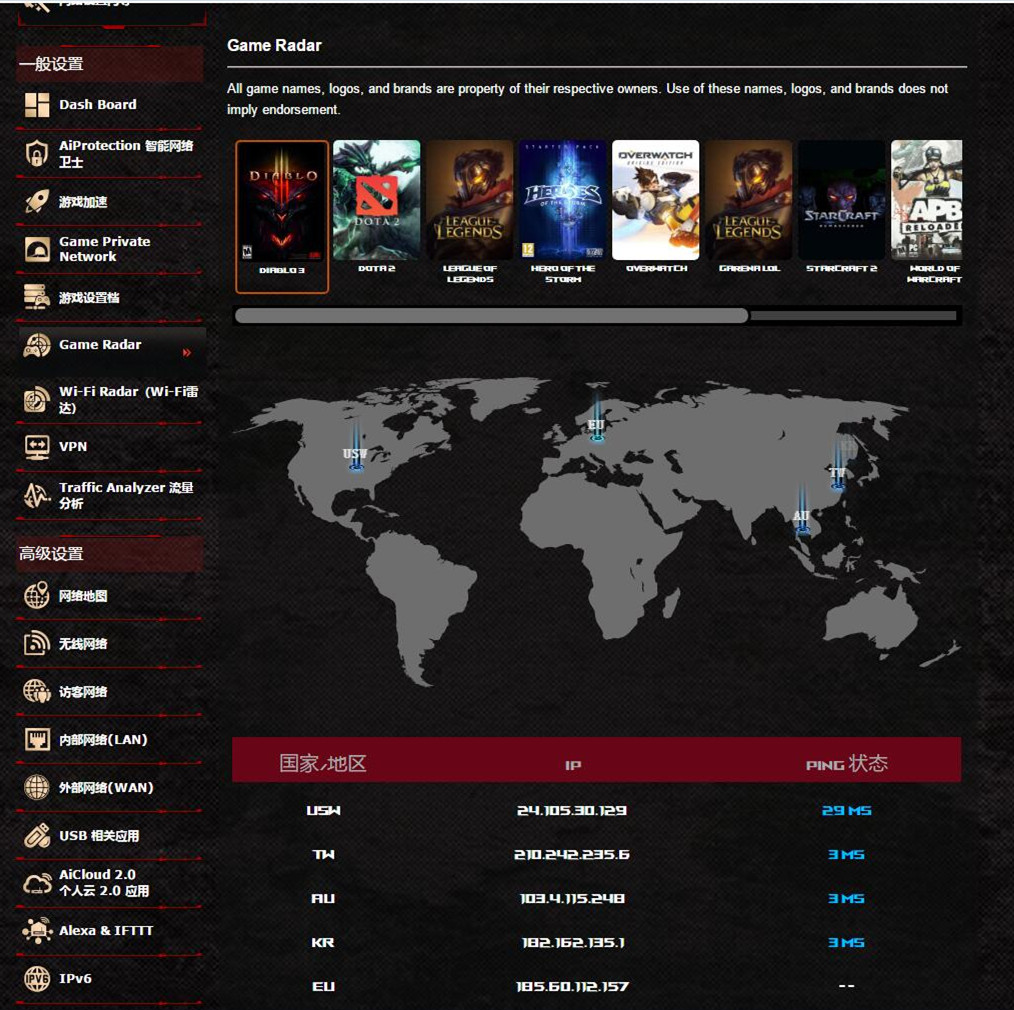1014x1010 pixels.
Task: Click the rocket icon for 游戏加速
Action: pyautogui.click(x=37, y=202)
